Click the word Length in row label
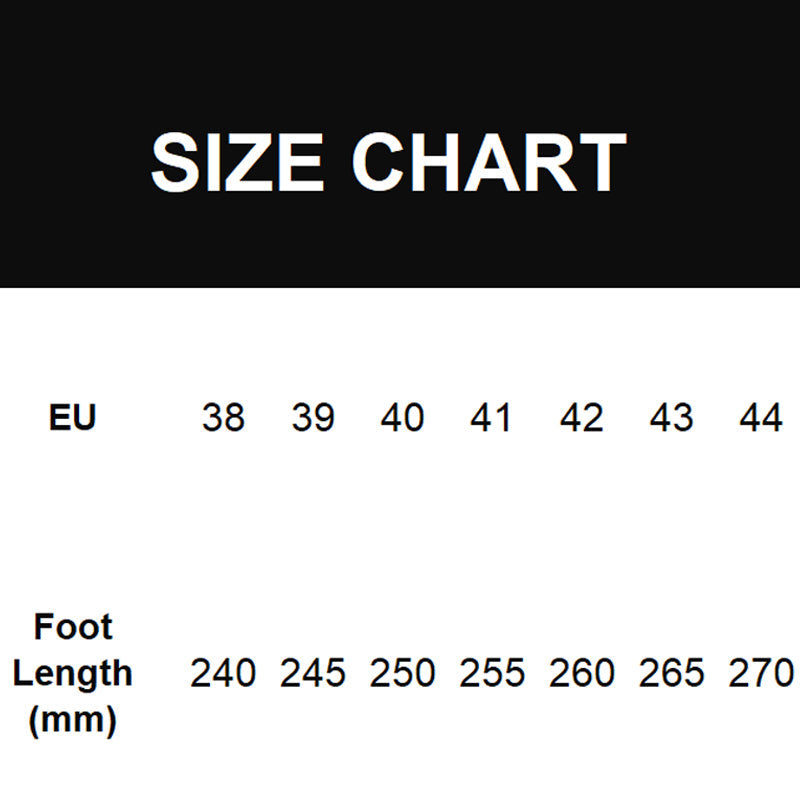800x800 pixels. click(x=73, y=673)
